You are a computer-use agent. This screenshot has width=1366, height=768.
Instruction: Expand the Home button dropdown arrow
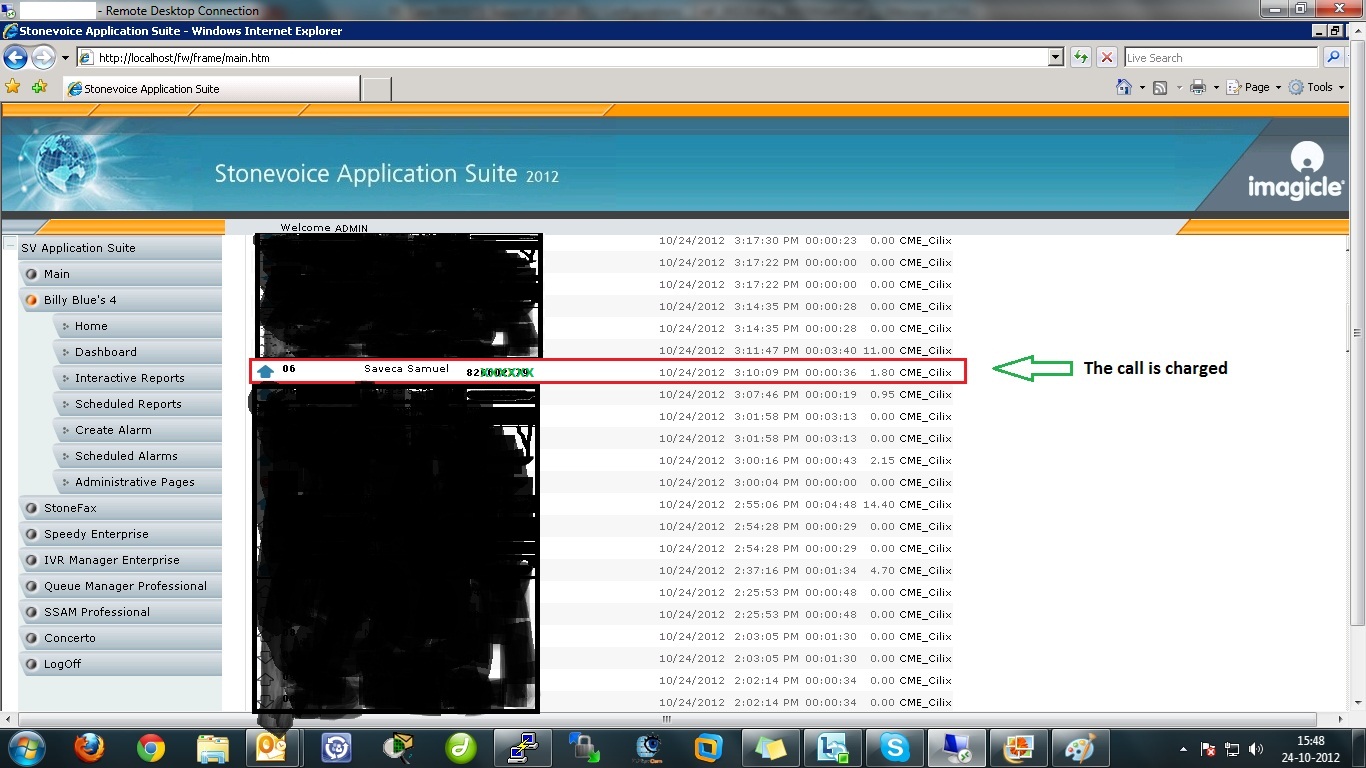coord(1142,88)
